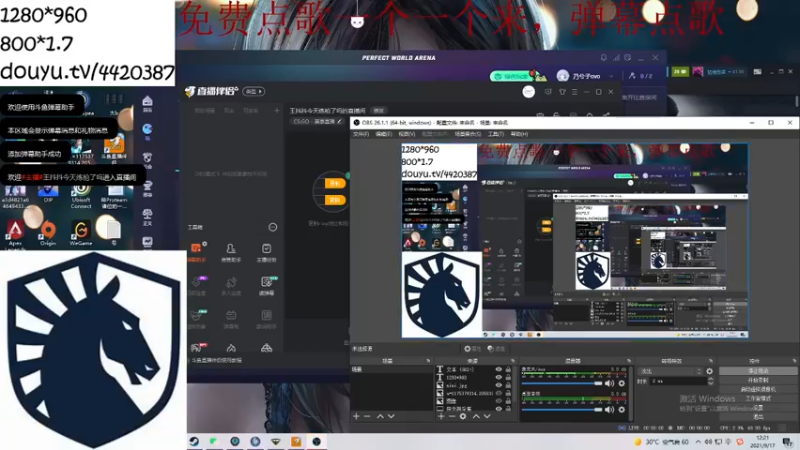Hide the nini.jpg image source
800x450 pixels.
tap(498, 386)
